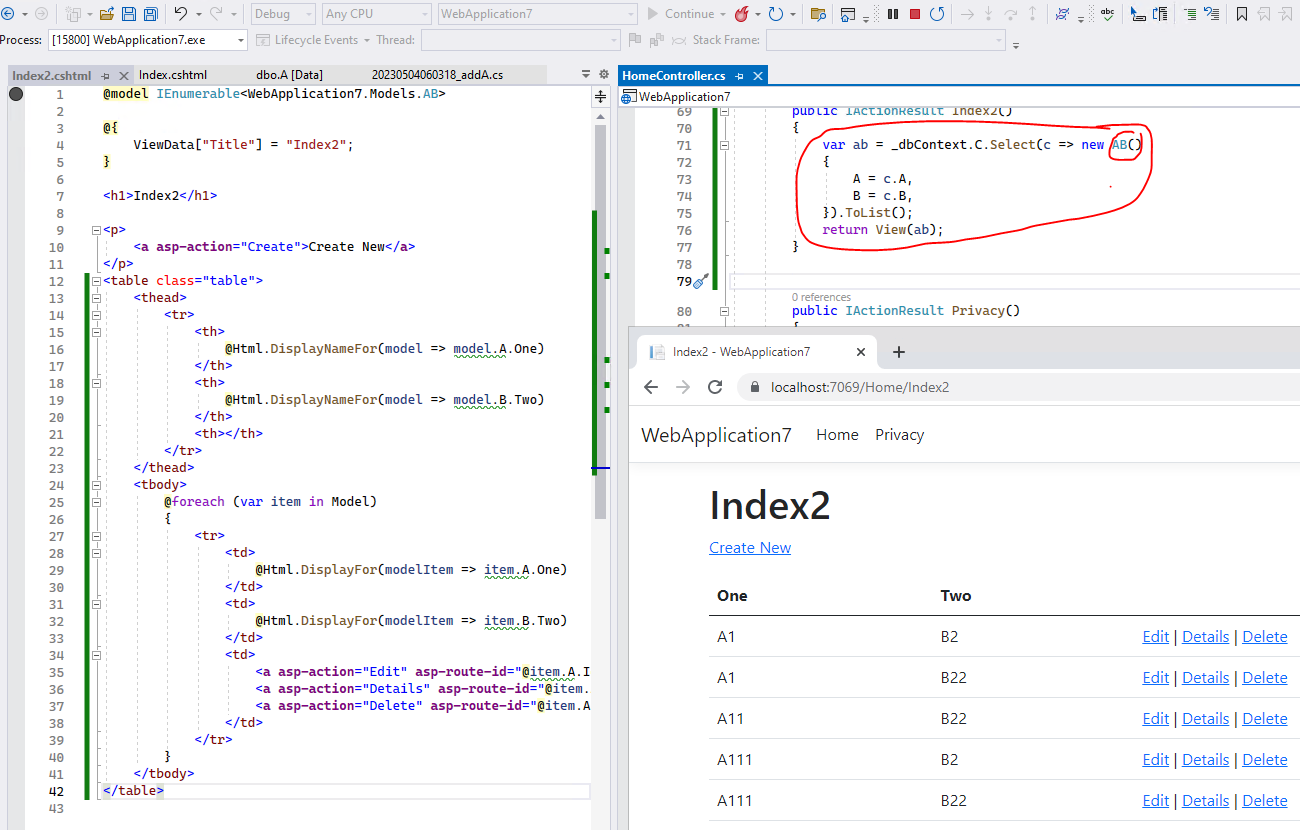Click the Save All icon

(150, 14)
